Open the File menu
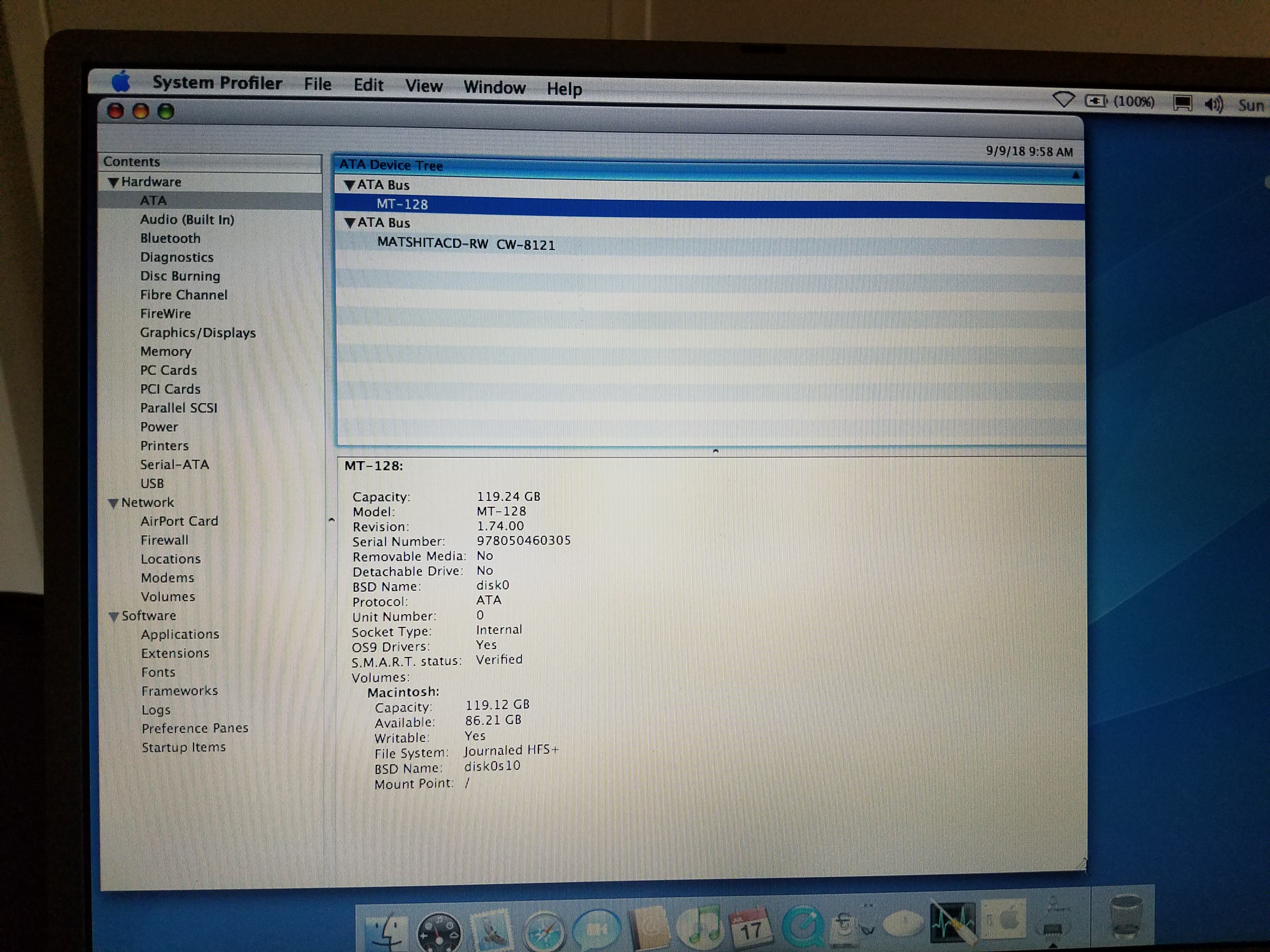1270x952 pixels. pos(317,84)
